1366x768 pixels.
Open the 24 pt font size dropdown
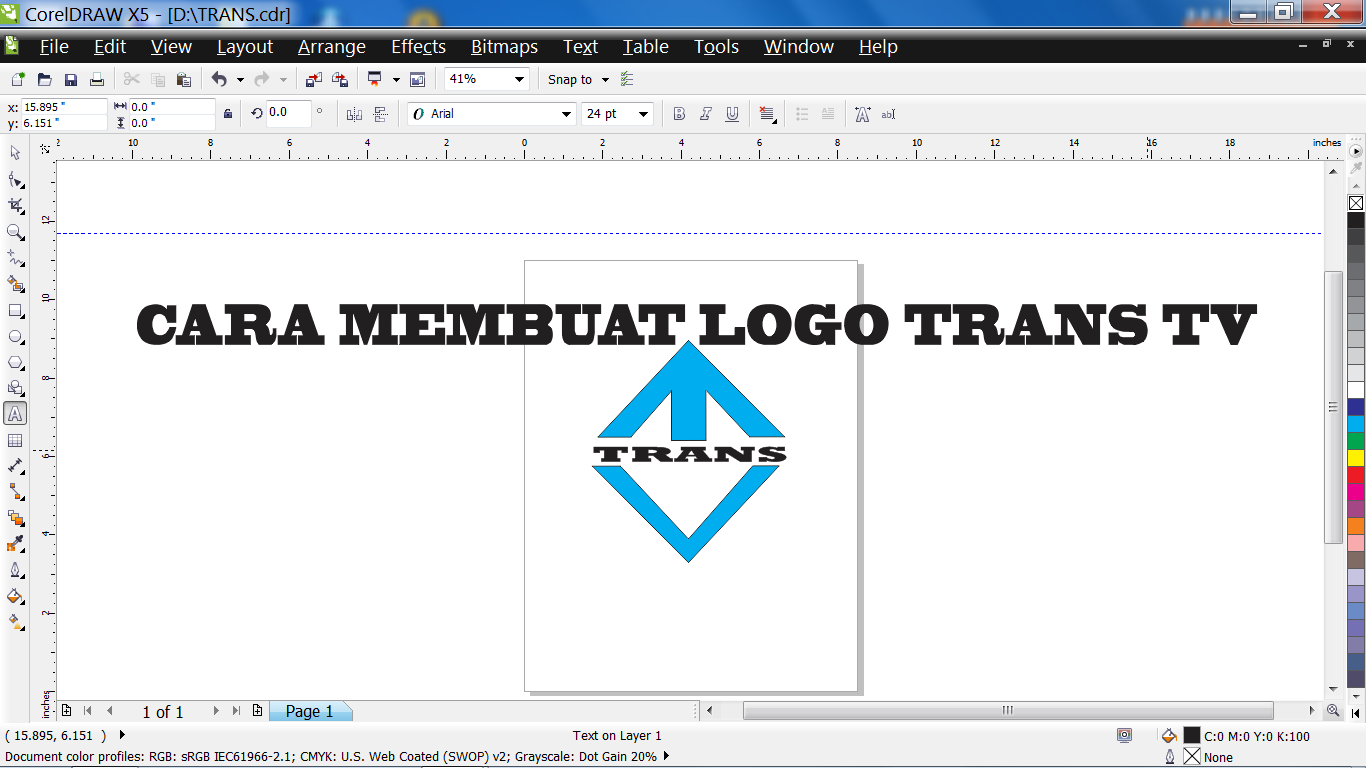click(x=644, y=113)
